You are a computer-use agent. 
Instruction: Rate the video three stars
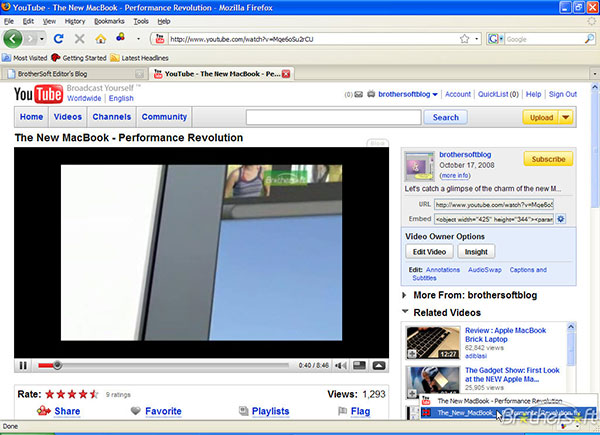click(72, 394)
